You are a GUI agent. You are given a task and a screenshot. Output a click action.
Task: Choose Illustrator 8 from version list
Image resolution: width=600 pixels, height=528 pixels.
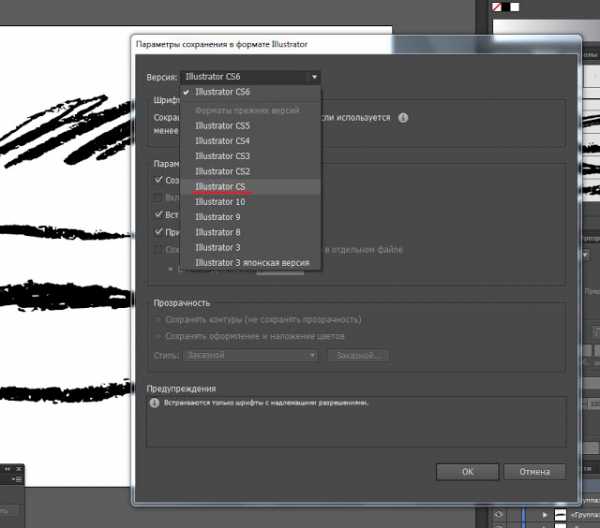tap(250, 232)
